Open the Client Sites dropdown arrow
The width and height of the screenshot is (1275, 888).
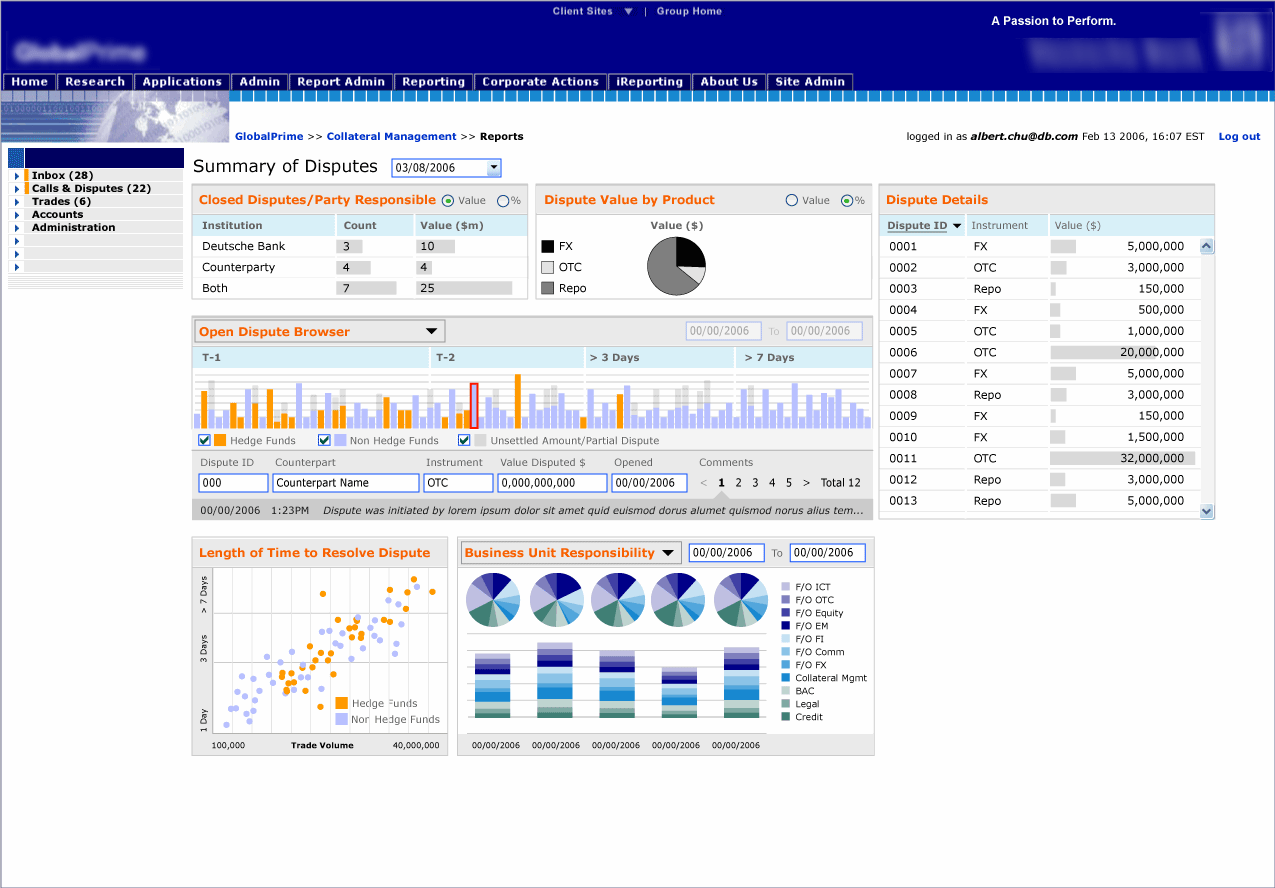[x=628, y=12]
